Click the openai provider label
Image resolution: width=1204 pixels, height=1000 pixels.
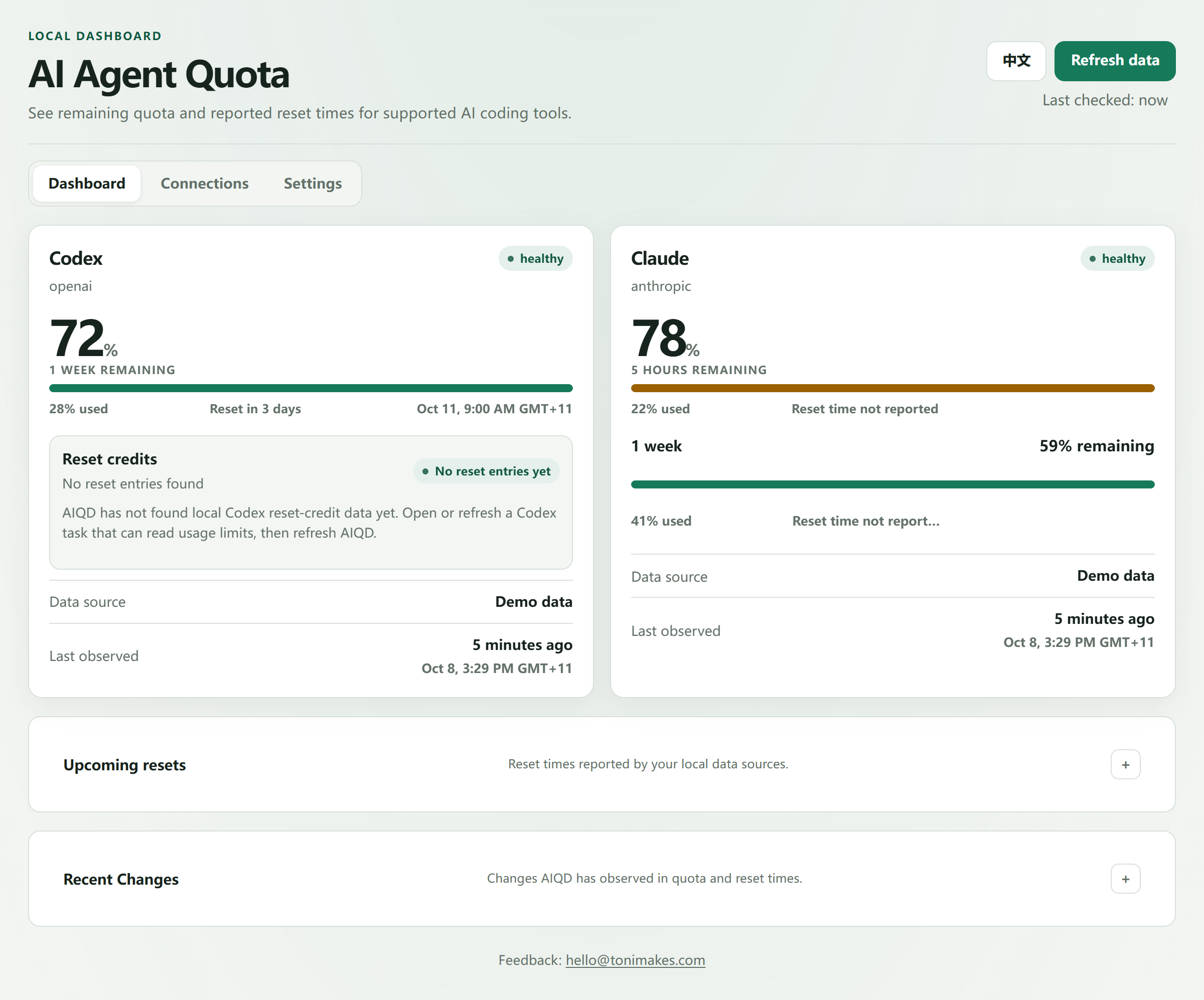tap(71, 286)
